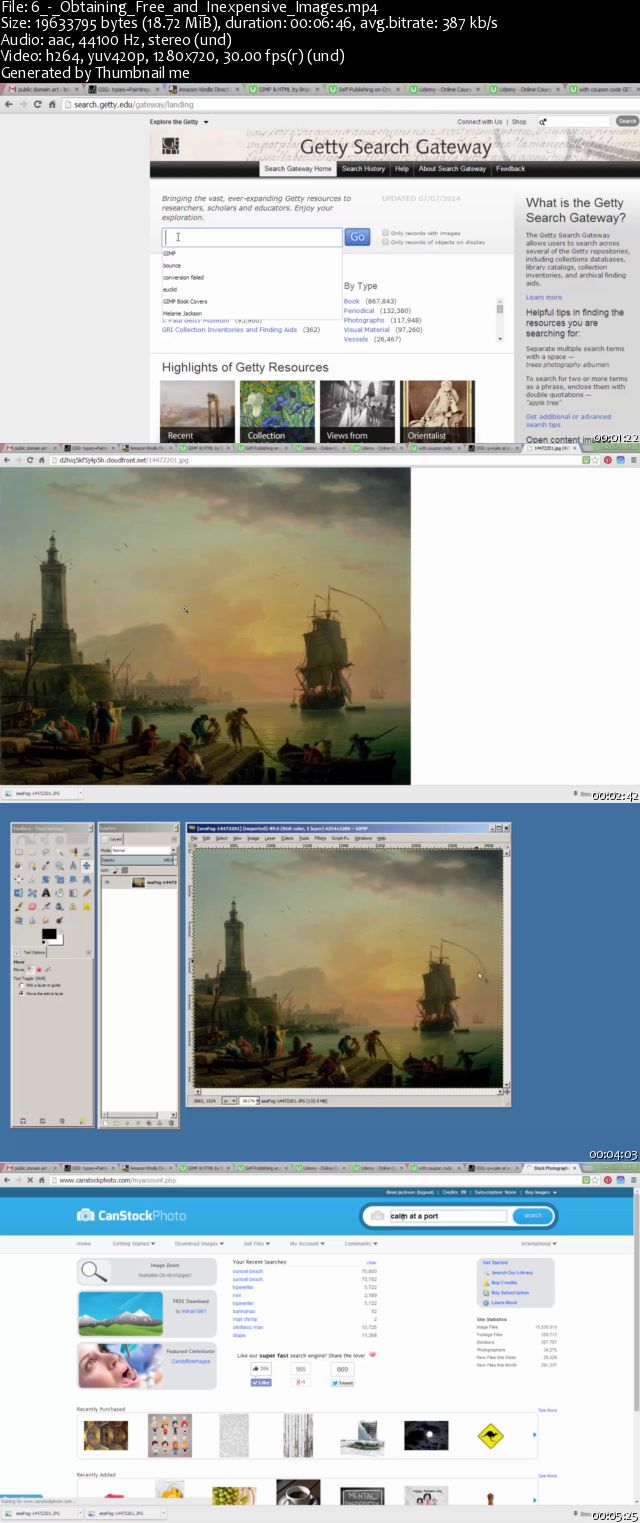Click back arrow on the Getty browser page

click(8, 104)
